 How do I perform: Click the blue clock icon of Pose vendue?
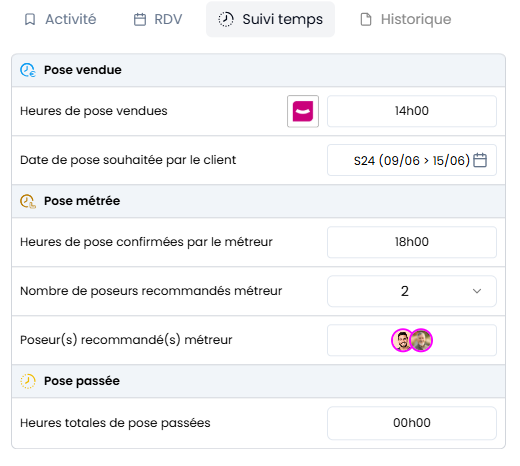(28, 70)
